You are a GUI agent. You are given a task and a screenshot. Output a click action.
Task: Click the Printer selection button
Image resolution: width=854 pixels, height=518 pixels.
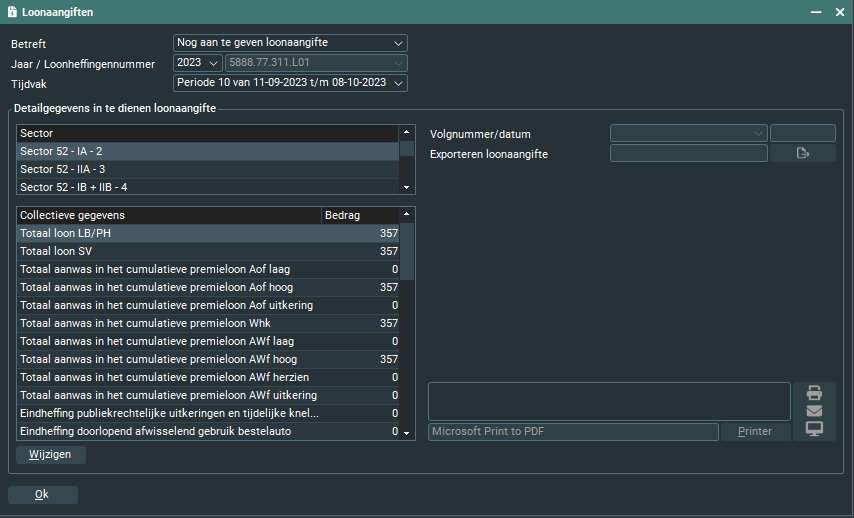[x=755, y=432]
